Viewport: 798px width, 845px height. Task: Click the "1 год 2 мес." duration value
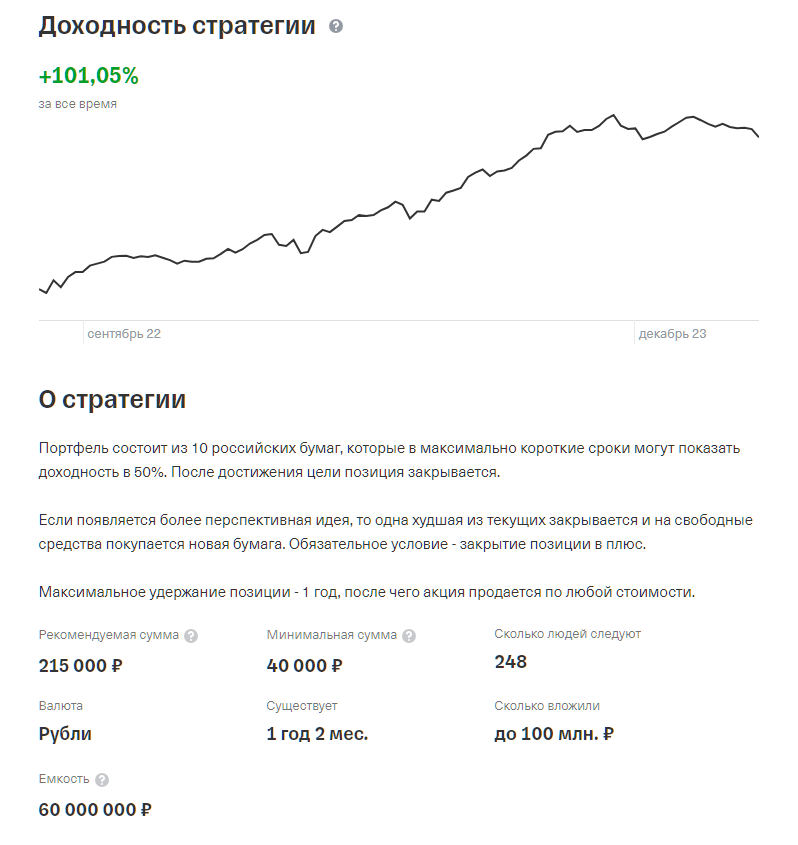tap(317, 734)
